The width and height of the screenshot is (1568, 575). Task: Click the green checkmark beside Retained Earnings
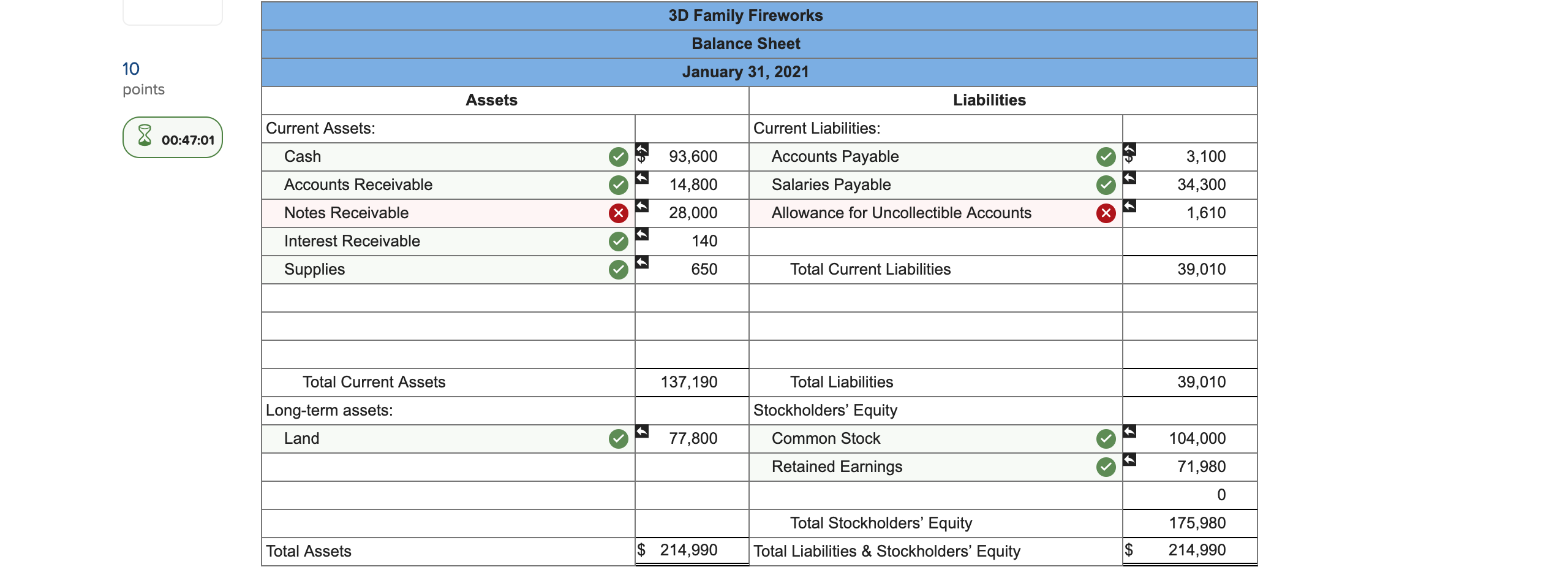click(1106, 467)
